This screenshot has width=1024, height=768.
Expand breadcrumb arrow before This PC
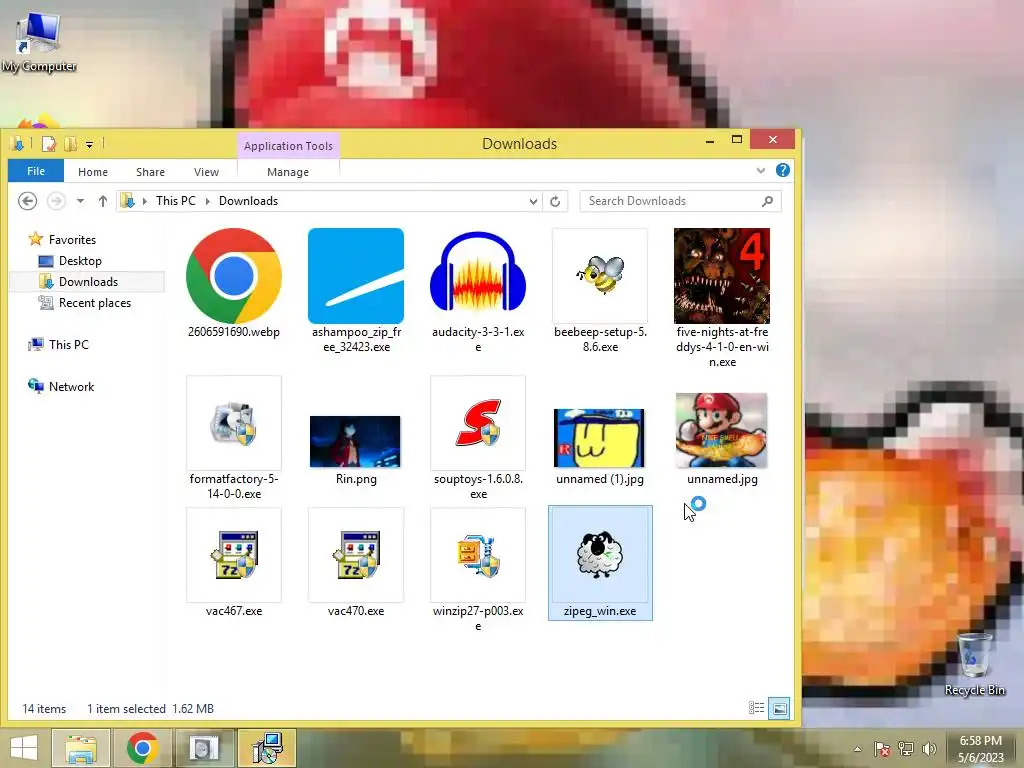pyautogui.click(x=145, y=201)
